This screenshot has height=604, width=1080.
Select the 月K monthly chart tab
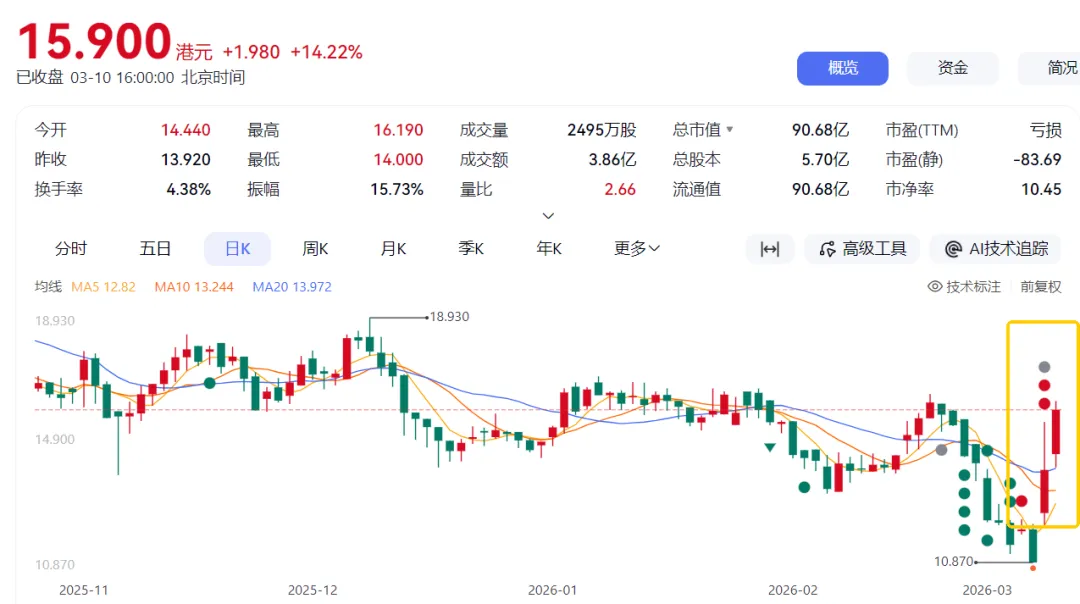[x=394, y=249]
